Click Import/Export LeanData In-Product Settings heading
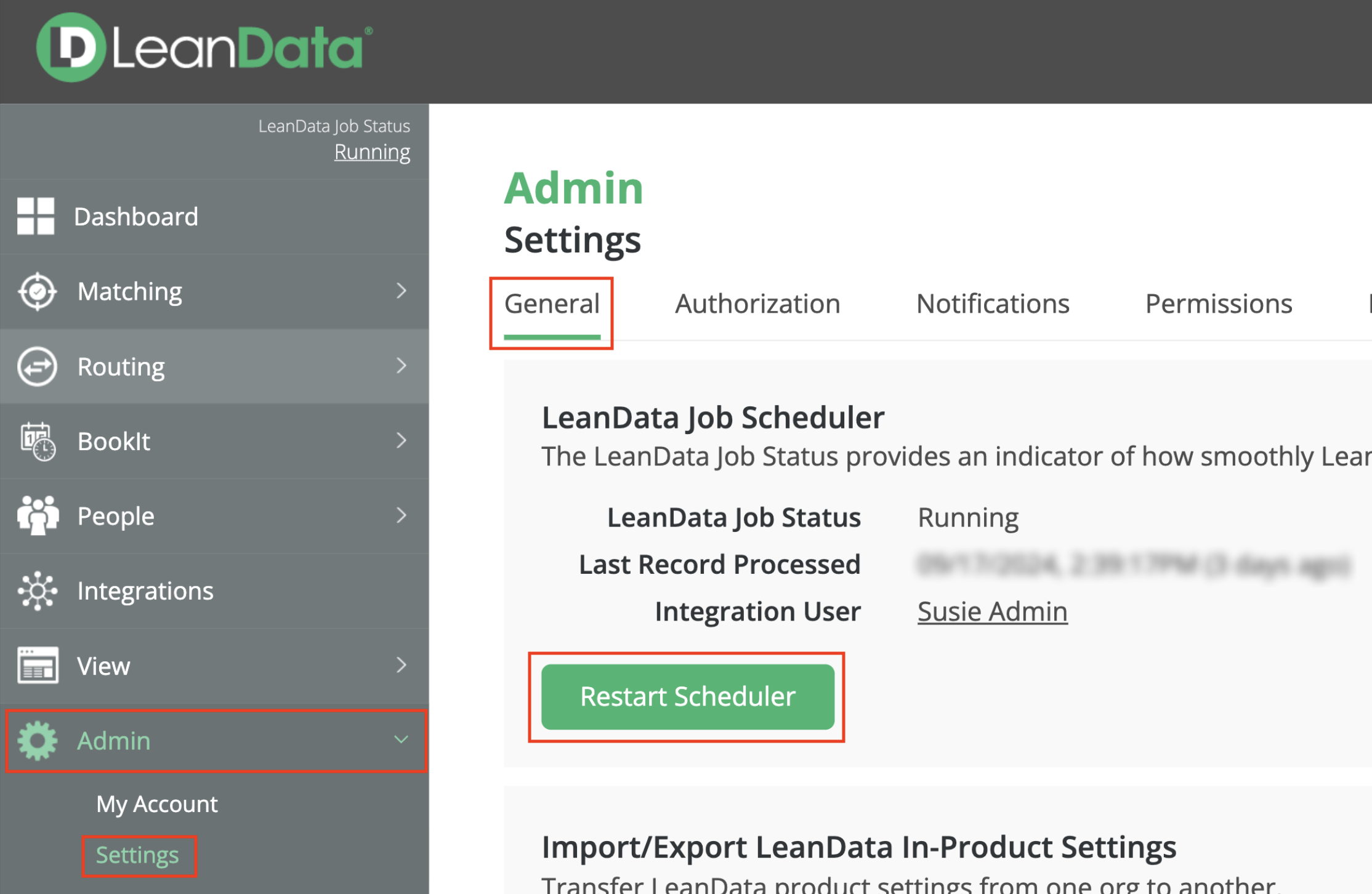 pyautogui.click(x=859, y=847)
